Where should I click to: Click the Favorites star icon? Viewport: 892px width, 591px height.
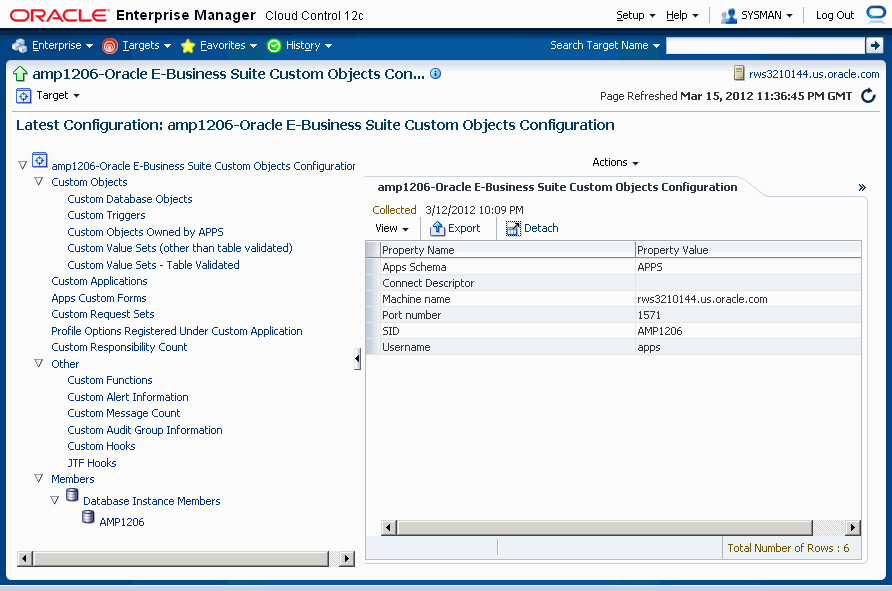click(x=188, y=46)
